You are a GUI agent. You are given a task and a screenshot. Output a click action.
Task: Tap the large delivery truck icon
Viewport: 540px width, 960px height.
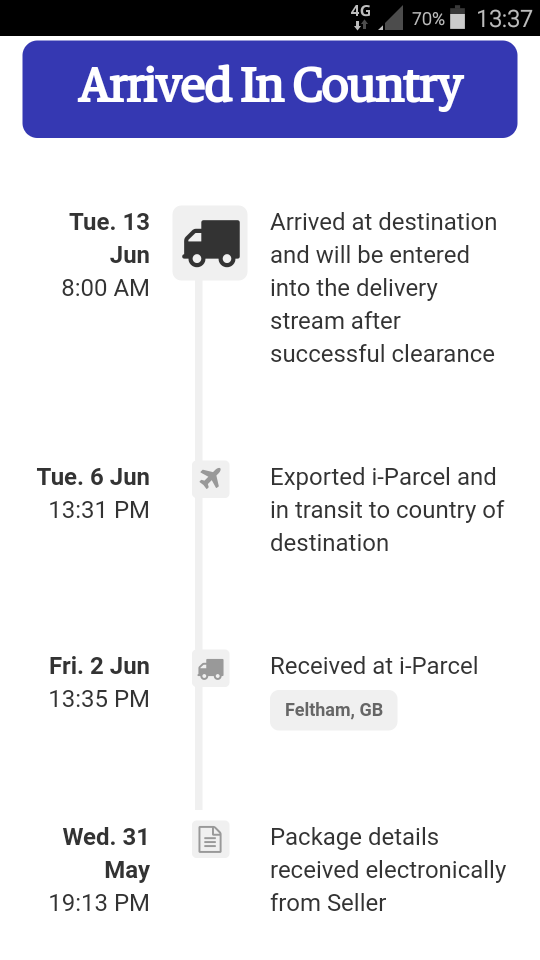[x=210, y=243]
